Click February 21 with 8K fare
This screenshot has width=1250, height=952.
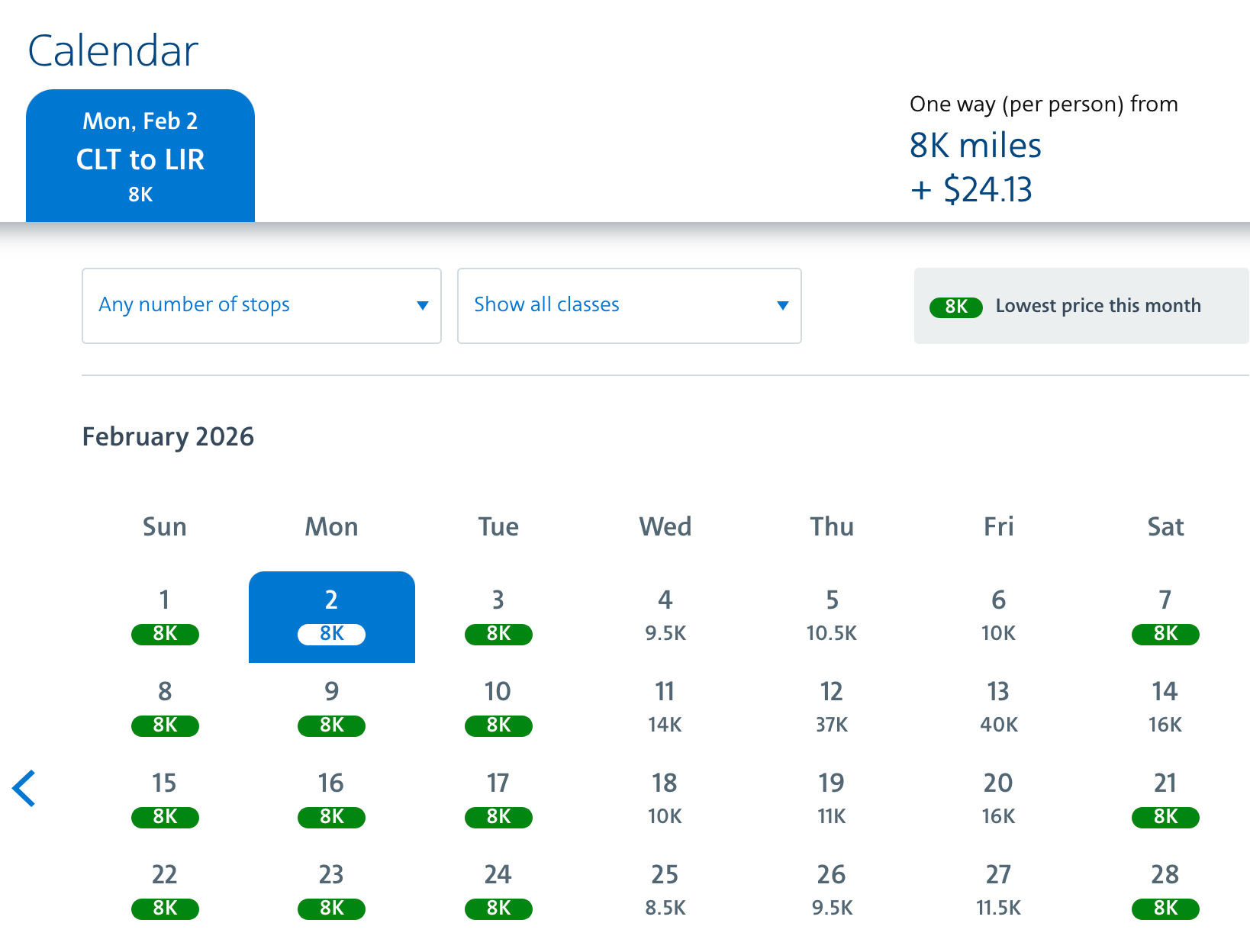coord(1165,799)
